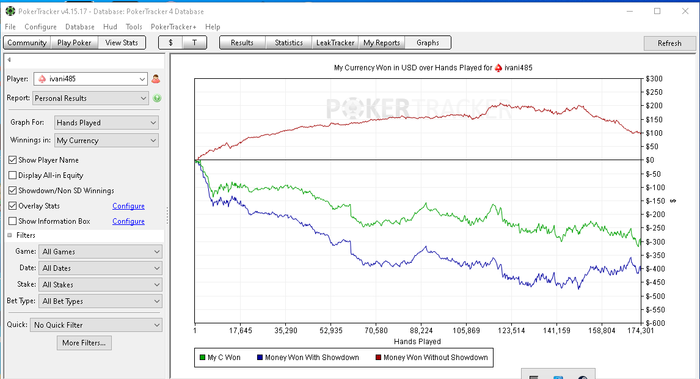The width and height of the screenshot is (700, 379).
Task: Open the Stake filter dropdown
Action: (x=100, y=285)
